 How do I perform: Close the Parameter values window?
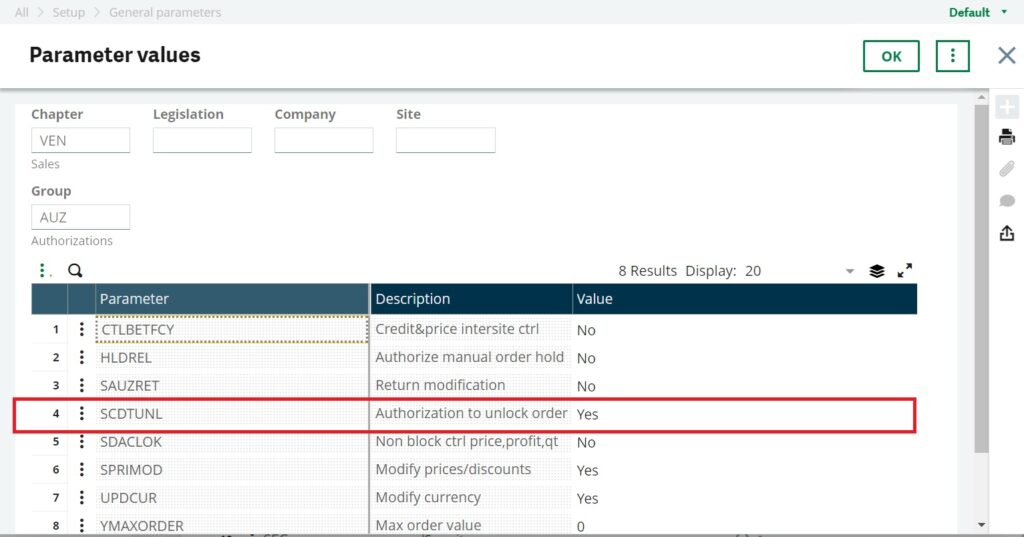point(1006,56)
